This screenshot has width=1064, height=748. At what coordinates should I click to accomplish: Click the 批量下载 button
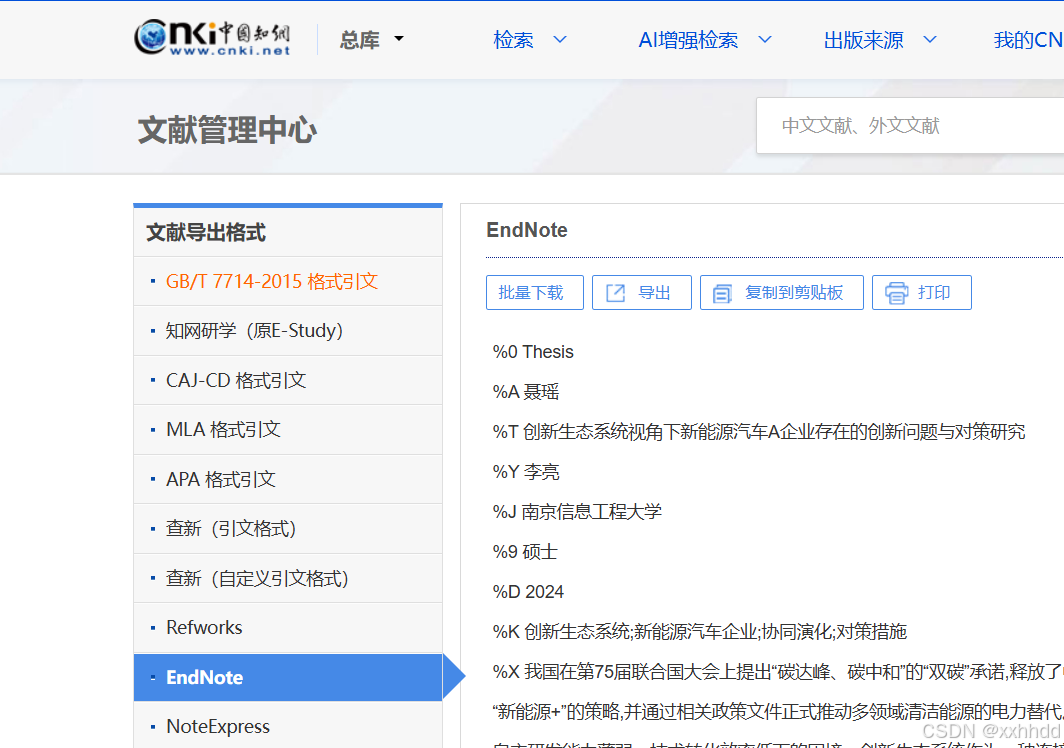pos(535,293)
